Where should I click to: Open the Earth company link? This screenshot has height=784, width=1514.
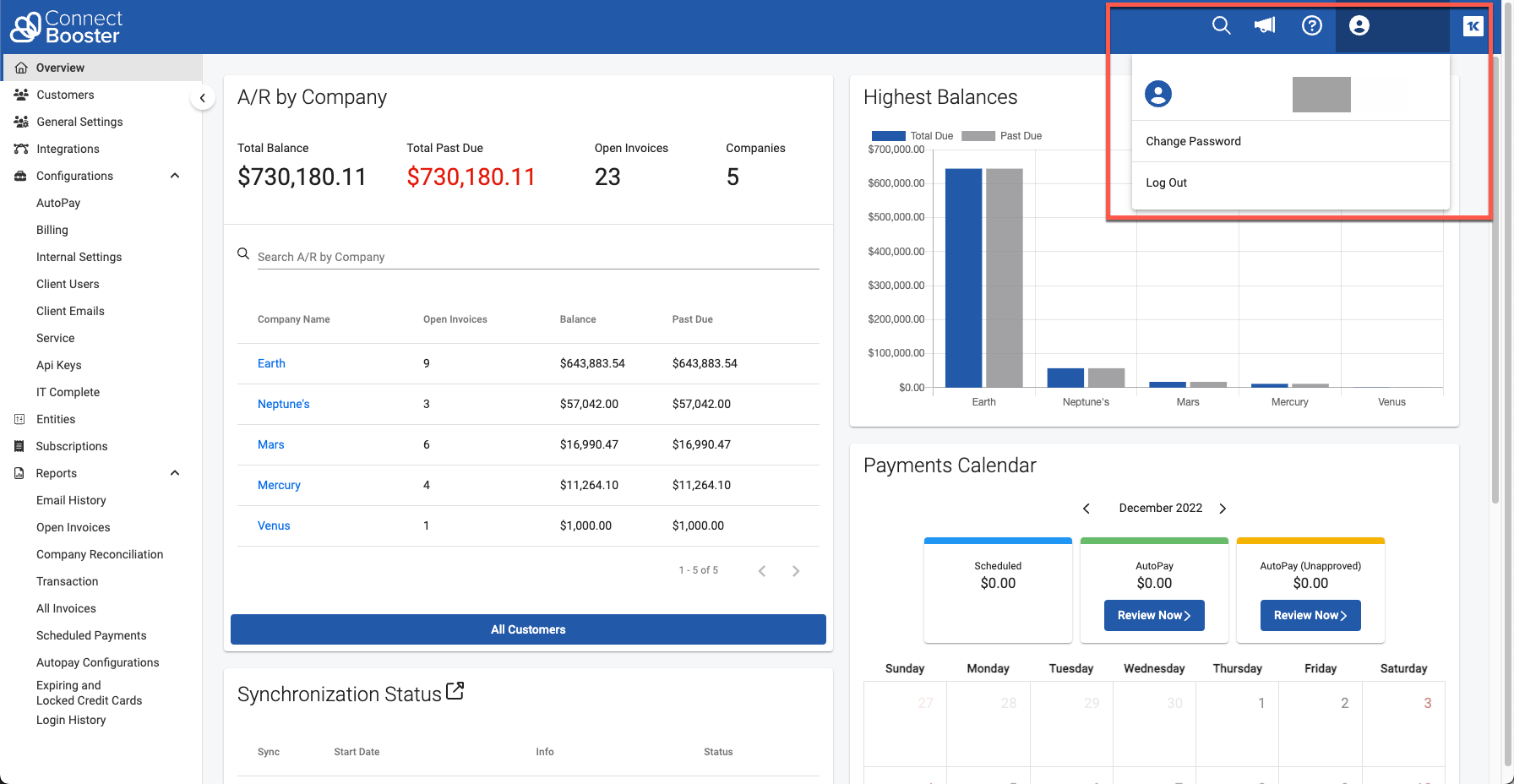[x=271, y=363]
